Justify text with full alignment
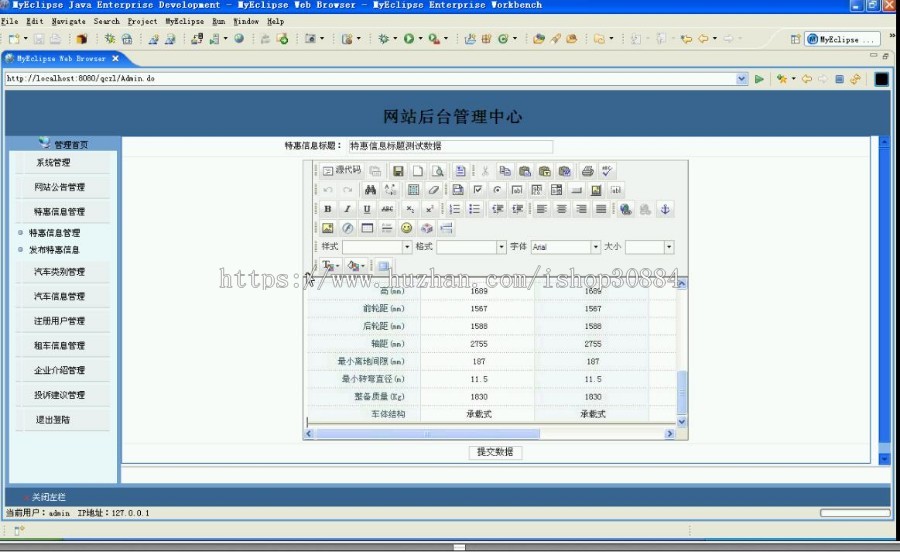This screenshot has height=552, width=900. tap(600, 209)
